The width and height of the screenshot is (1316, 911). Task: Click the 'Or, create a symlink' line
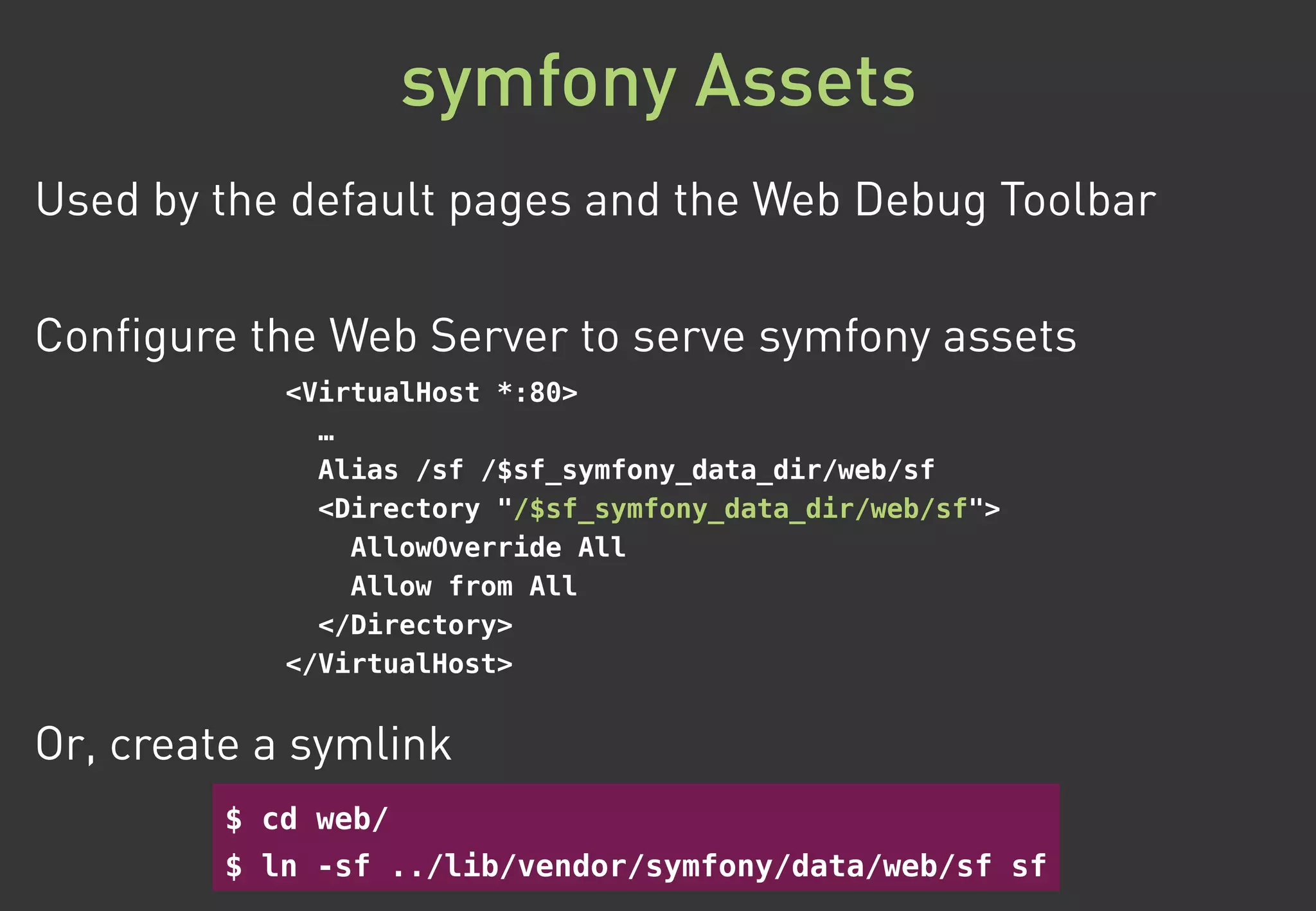pos(244,745)
